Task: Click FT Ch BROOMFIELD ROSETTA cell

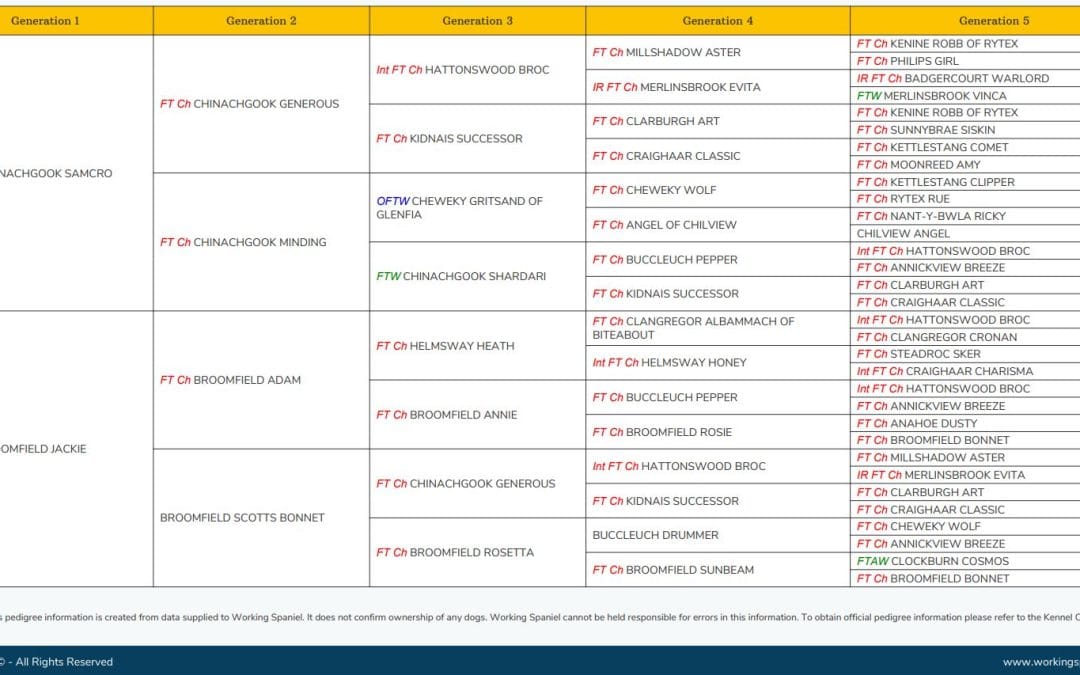Action: click(x=455, y=552)
